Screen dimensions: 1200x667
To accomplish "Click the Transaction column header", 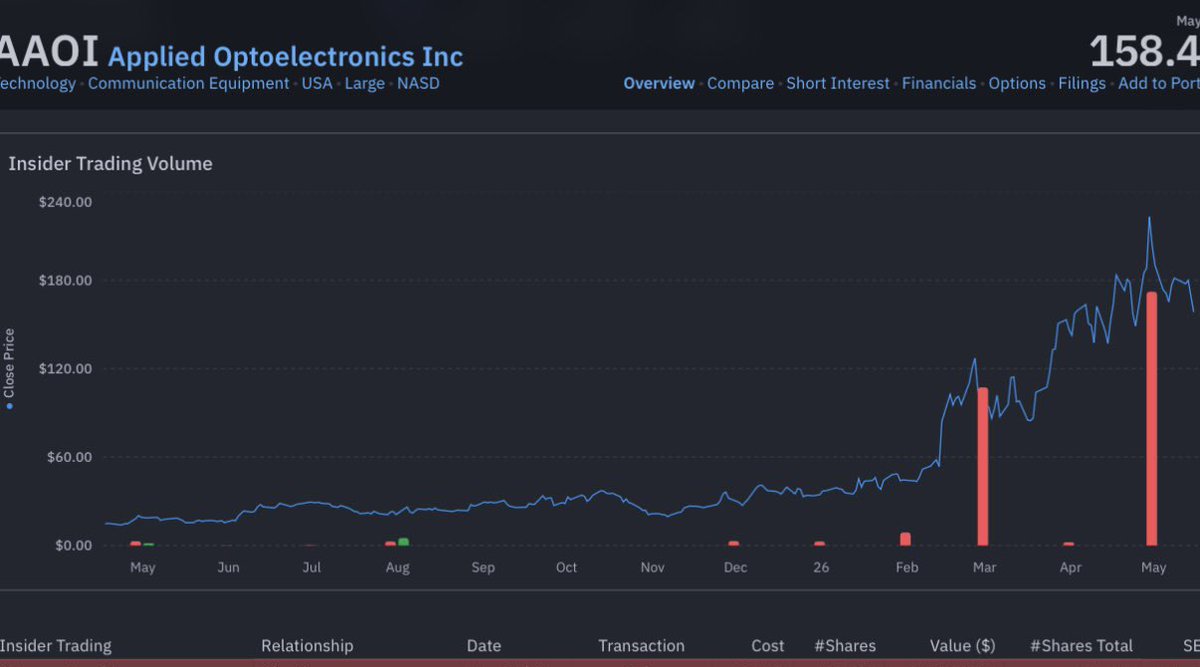I will (641, 646).
